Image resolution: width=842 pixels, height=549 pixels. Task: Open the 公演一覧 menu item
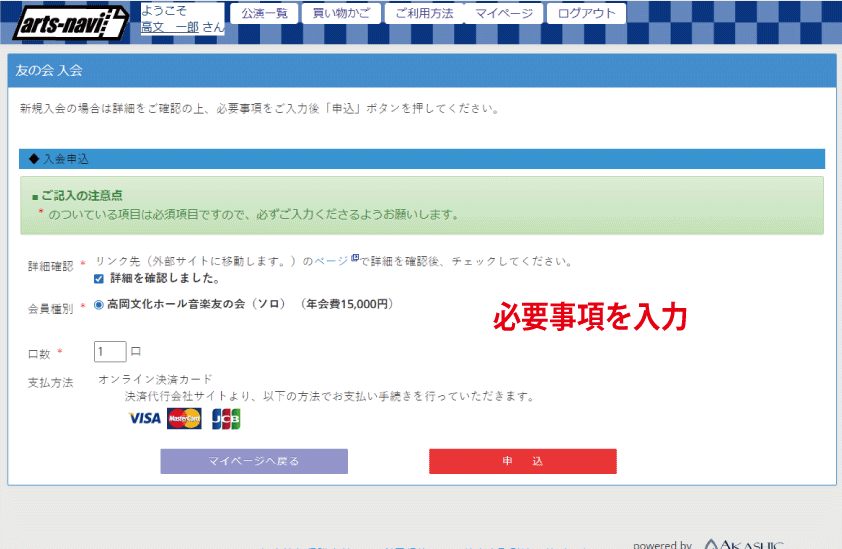click(x=264, y=13)
